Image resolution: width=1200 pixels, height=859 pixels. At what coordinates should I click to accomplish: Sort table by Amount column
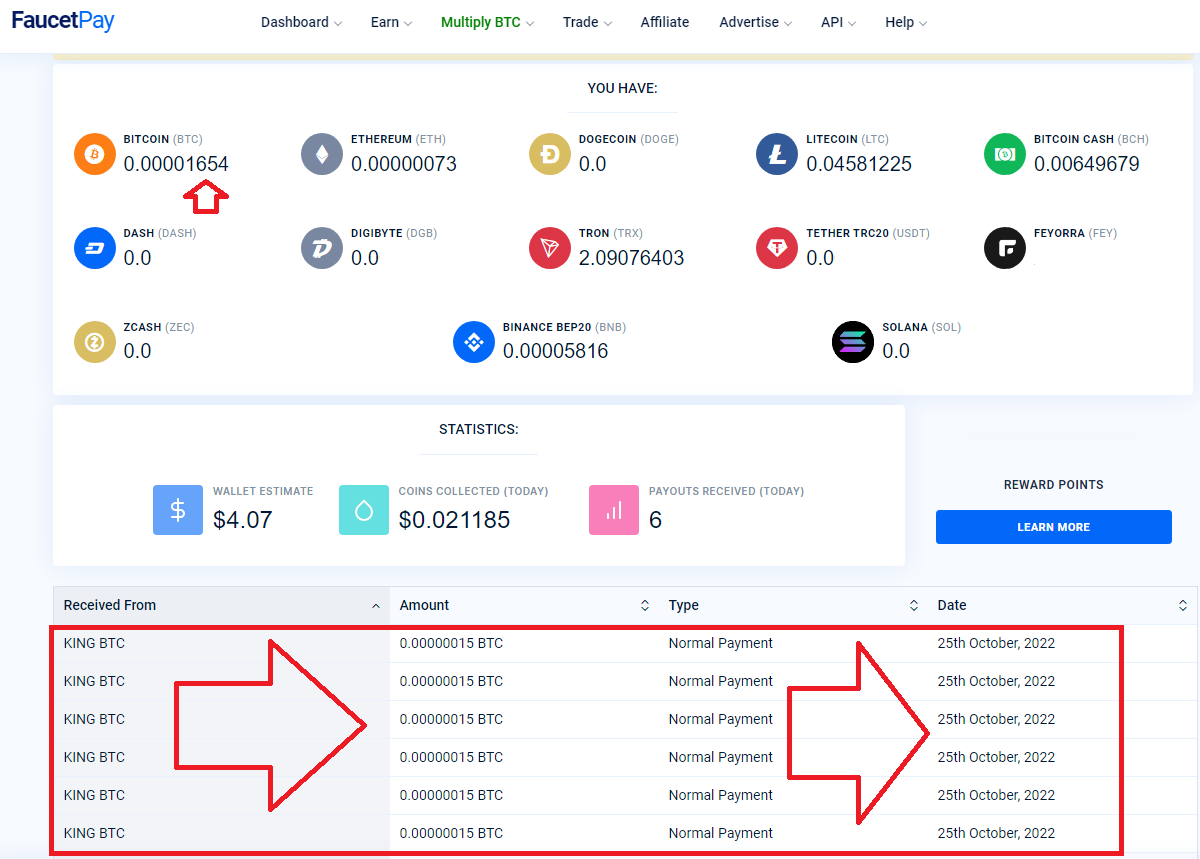click(524, 605)
